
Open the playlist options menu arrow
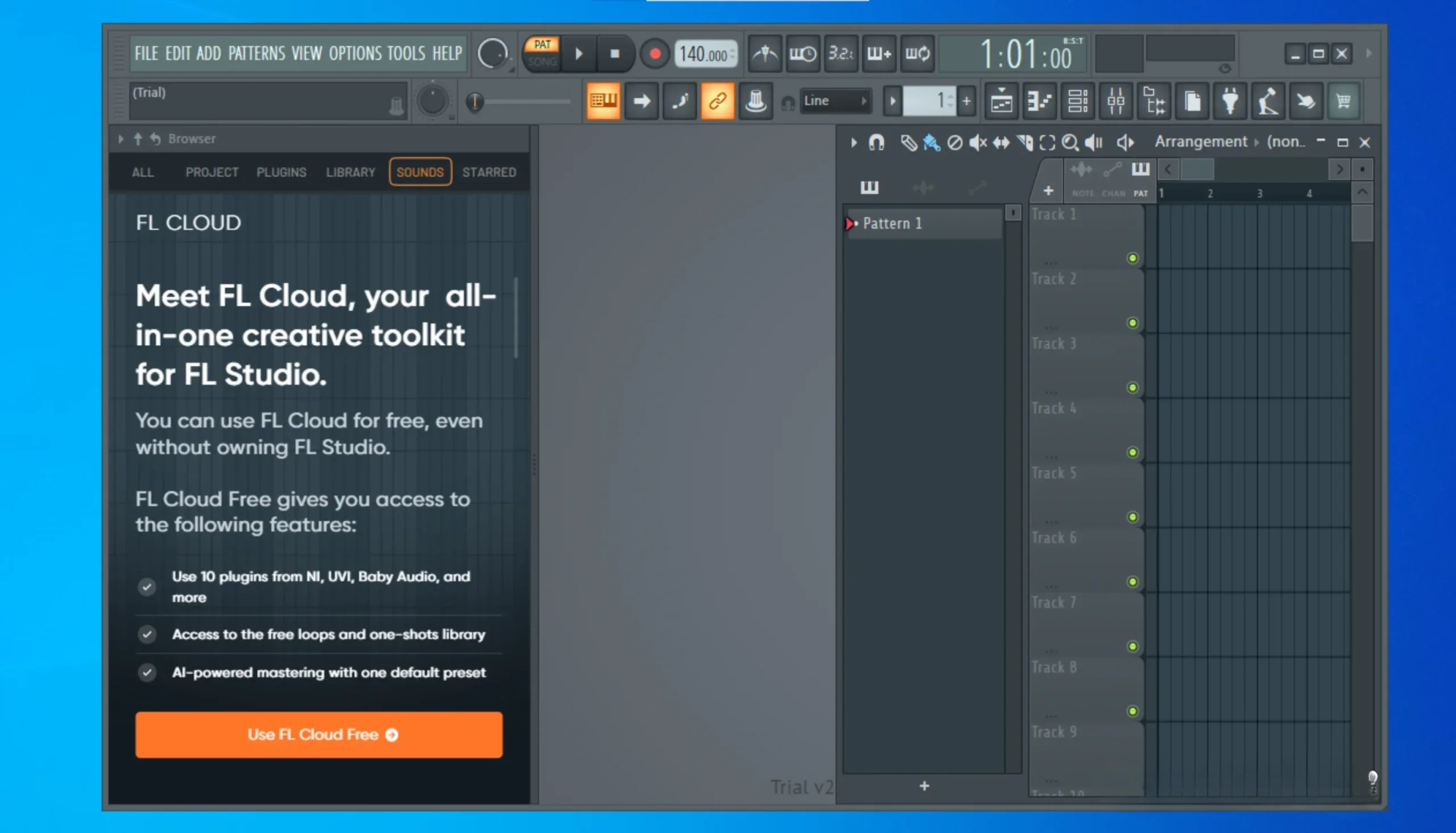click(854, 142)
